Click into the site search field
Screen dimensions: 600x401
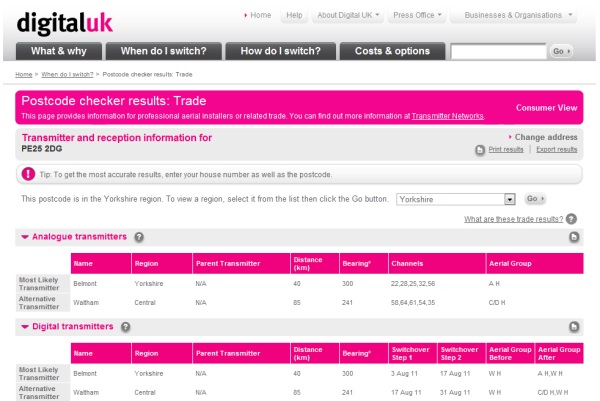499,52
